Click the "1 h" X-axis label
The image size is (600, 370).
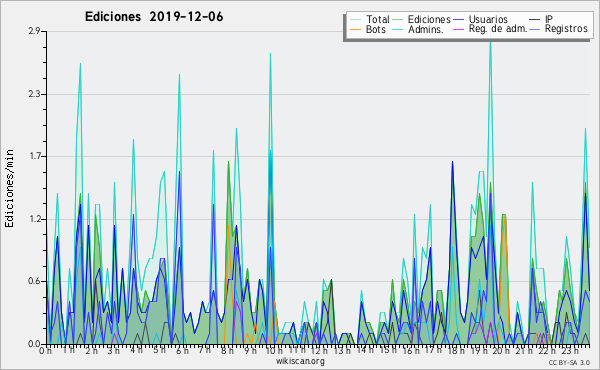[x=68, y=350]
